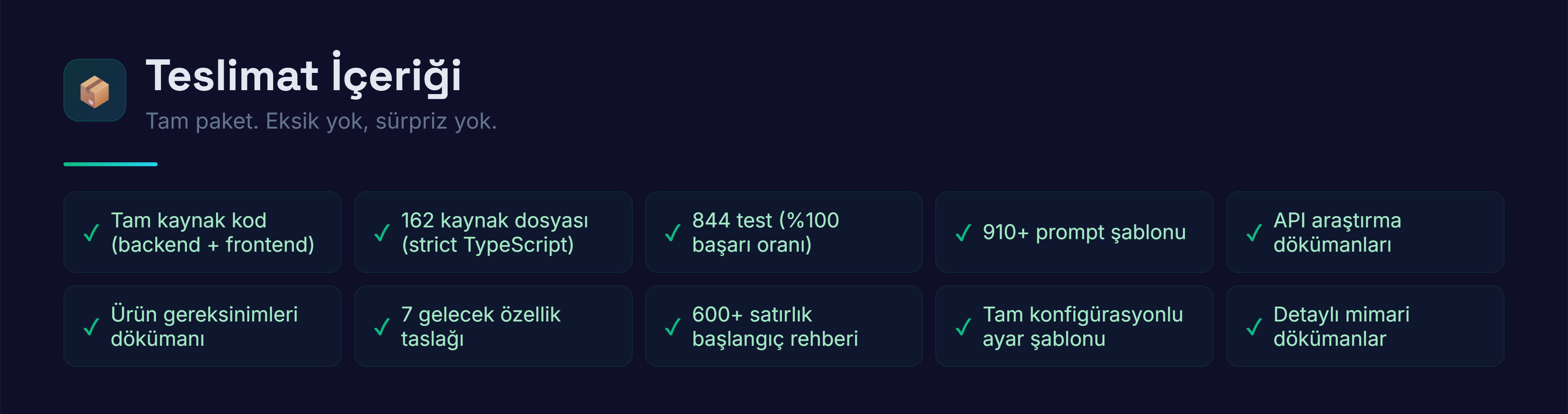Click checkmark next to Tam kaynak kod

coord(91,232)
